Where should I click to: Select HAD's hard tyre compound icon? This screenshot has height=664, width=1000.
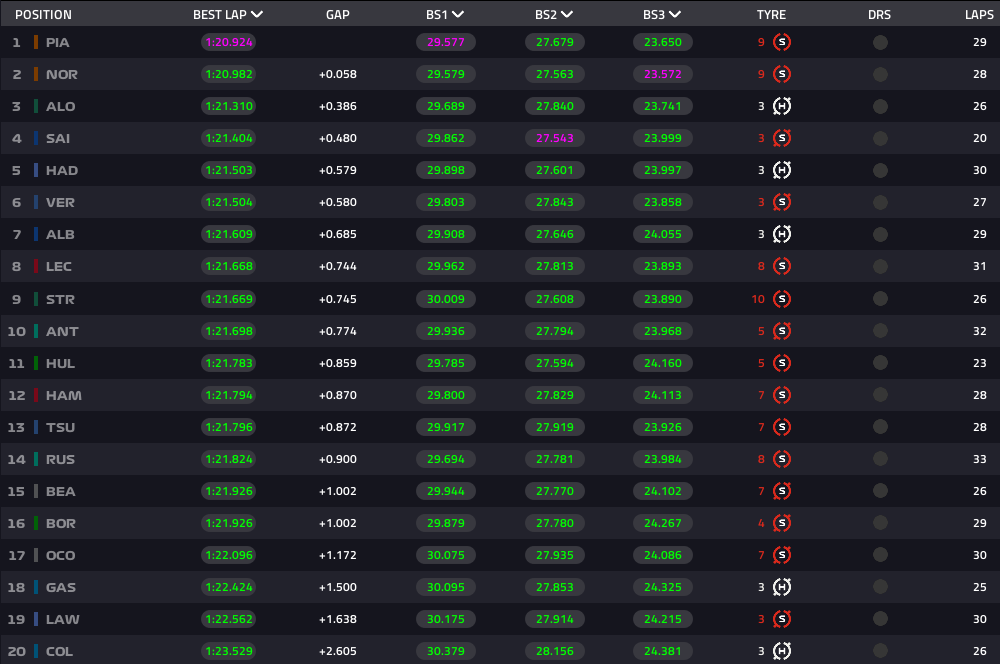pos(782,170)
